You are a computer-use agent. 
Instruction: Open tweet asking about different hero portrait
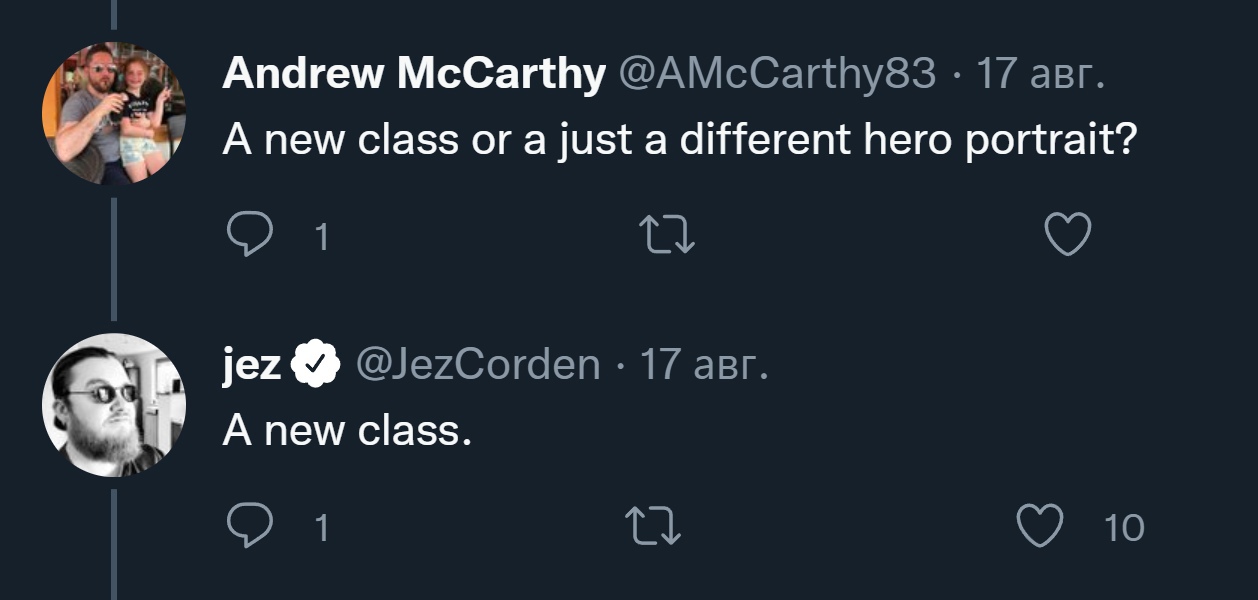click(x=680, y=140)
